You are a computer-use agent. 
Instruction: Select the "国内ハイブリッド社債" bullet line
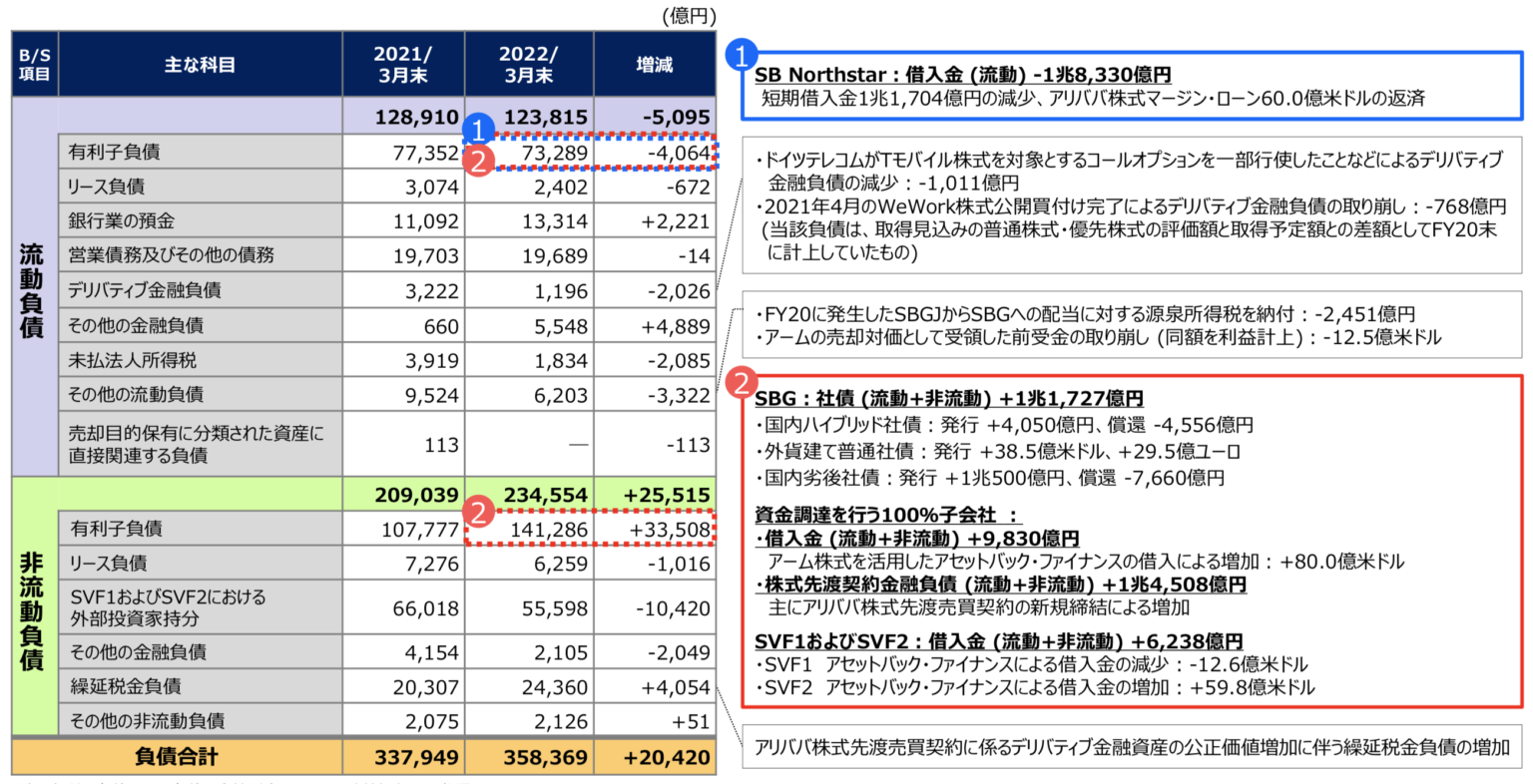[x=1004, y=425]
